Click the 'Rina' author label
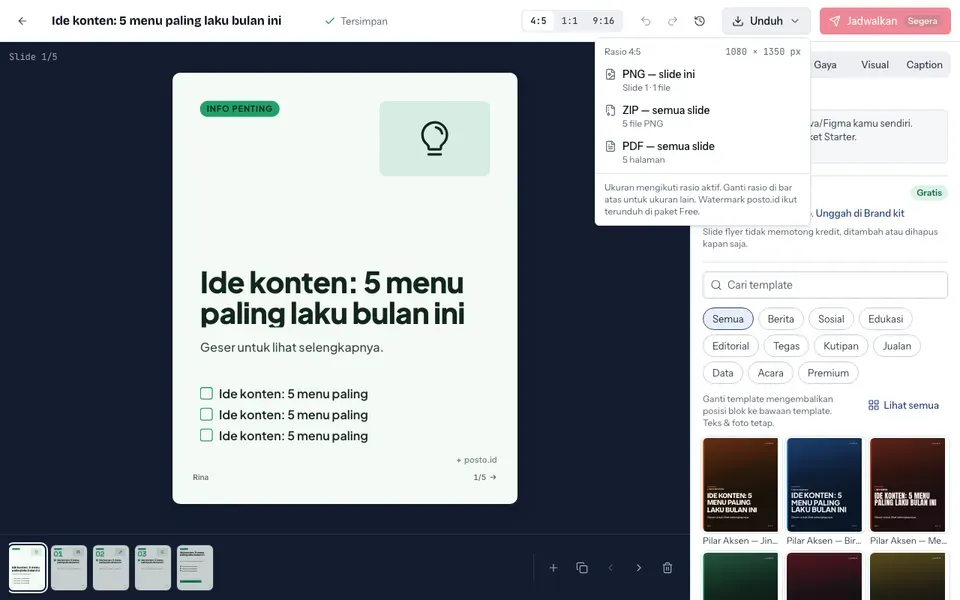This screenshot has width=960, height=600. (200, 477)
